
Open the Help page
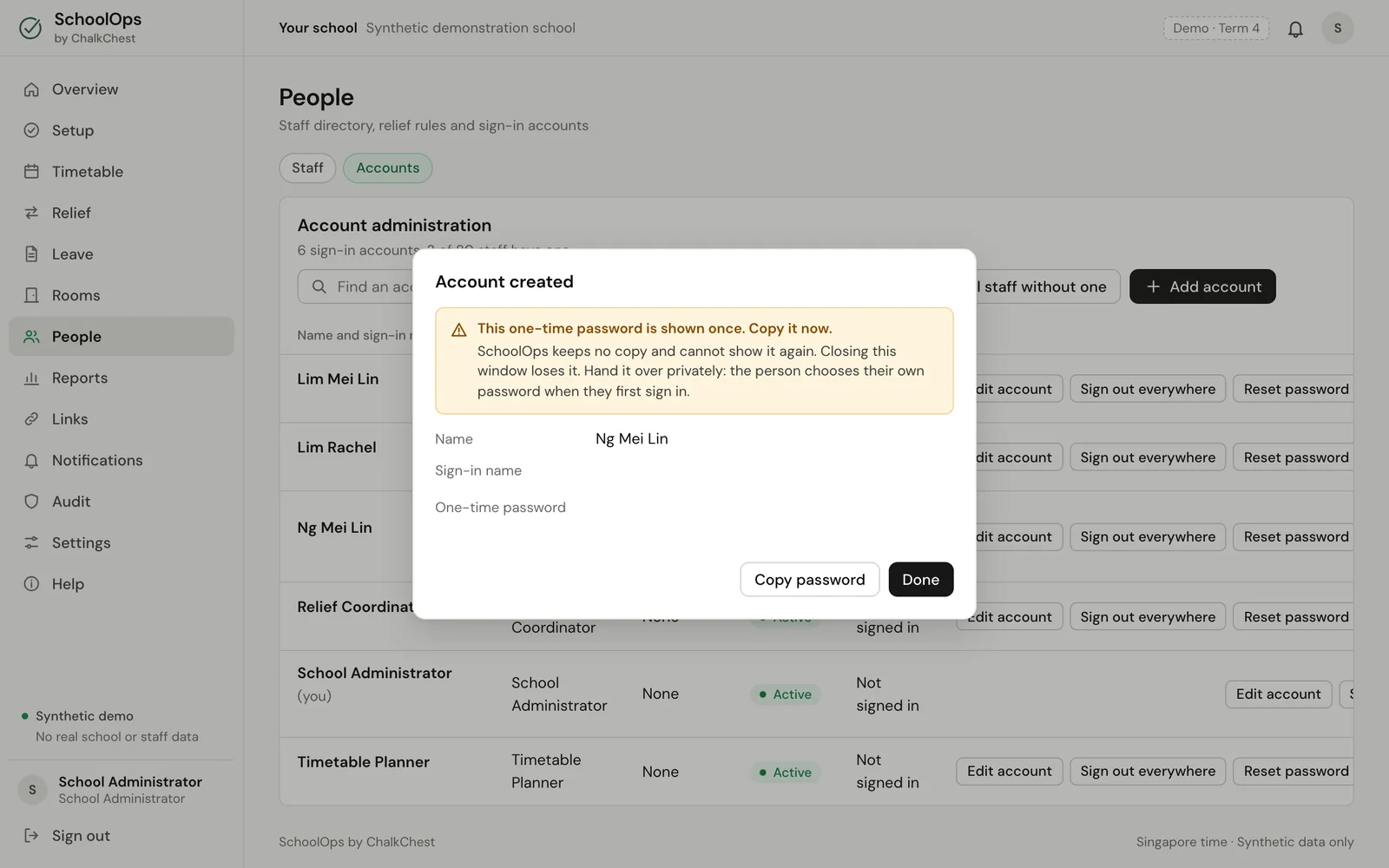(x=122, y=584)
